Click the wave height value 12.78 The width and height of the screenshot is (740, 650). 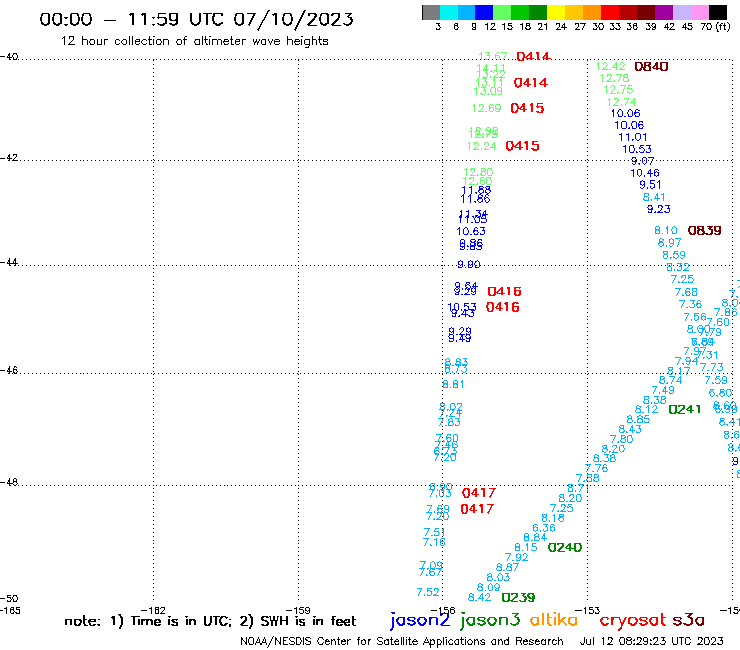[614, 78]
